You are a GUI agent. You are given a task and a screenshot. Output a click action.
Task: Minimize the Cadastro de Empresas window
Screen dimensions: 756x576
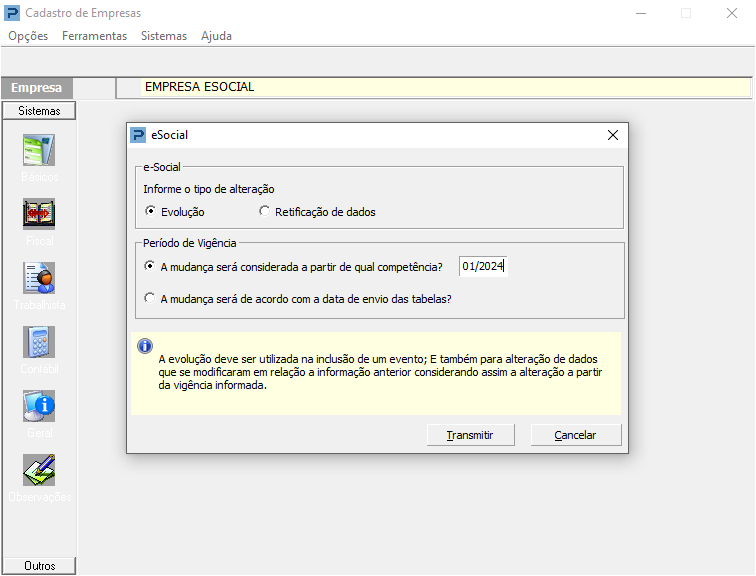point(641,13)
